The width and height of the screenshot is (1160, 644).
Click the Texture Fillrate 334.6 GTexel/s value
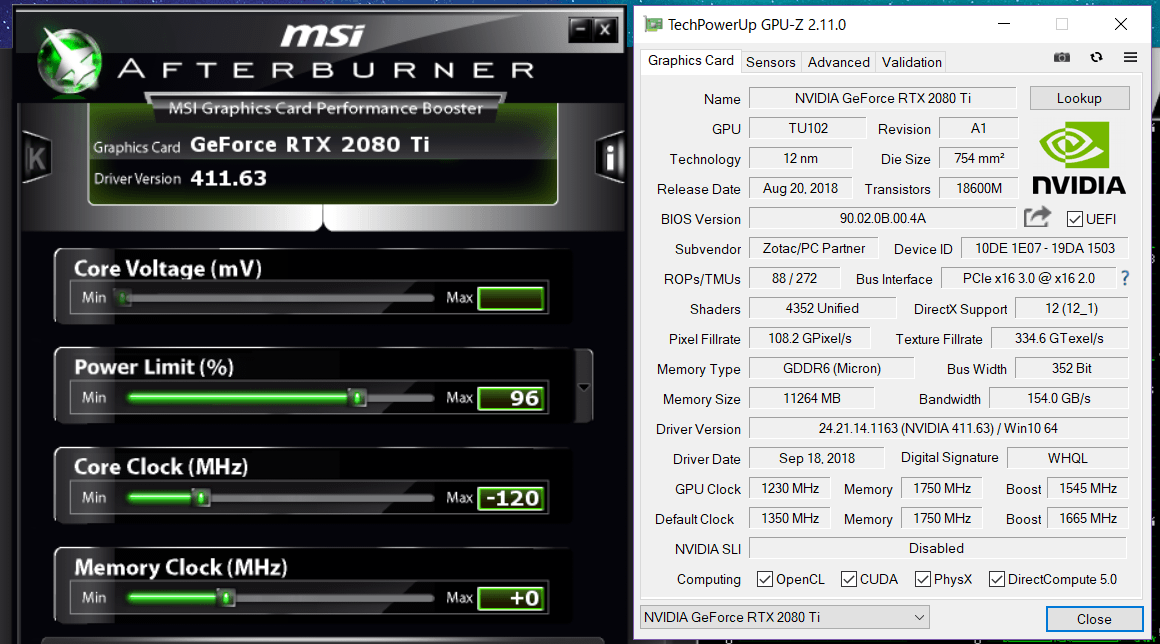click(1059, 339)
